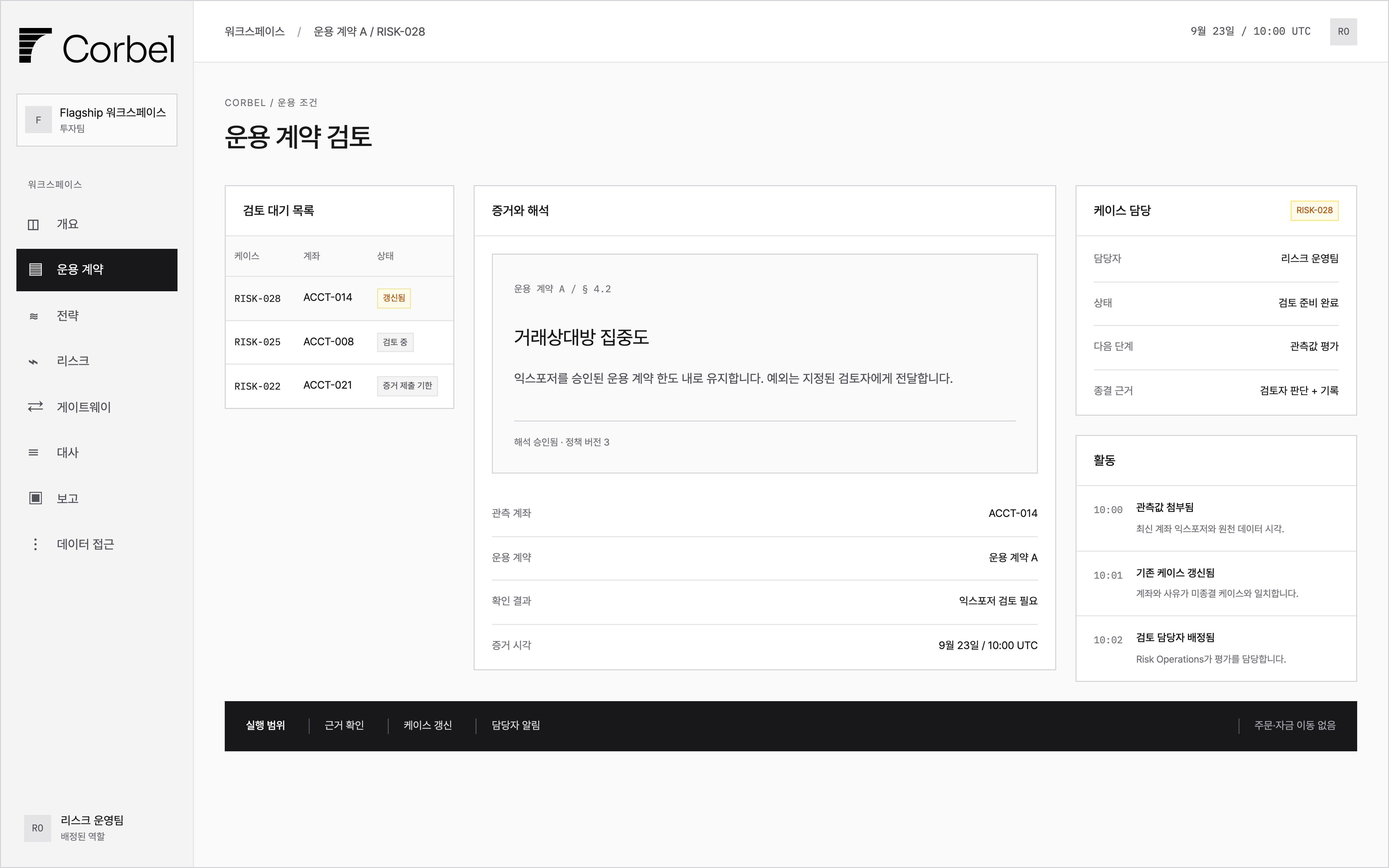Click the 관측값 첨부됨 activity entry
The width and height of the screenshot is (1389, 868).
click(x=1216, y=518)
